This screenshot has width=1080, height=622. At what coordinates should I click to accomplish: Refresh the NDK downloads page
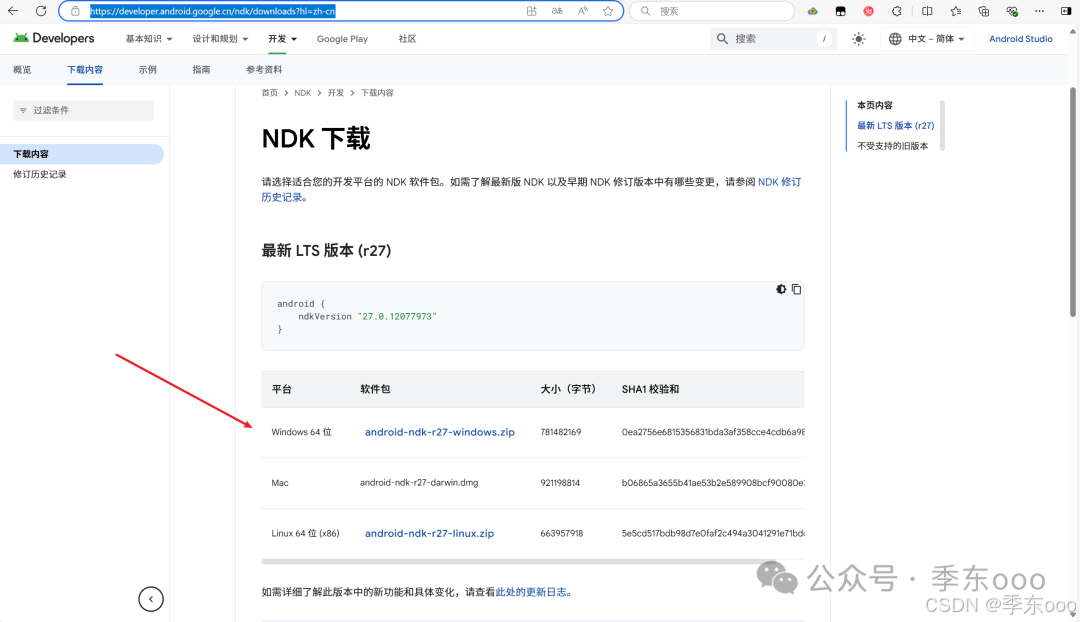(x=41, y=11)
